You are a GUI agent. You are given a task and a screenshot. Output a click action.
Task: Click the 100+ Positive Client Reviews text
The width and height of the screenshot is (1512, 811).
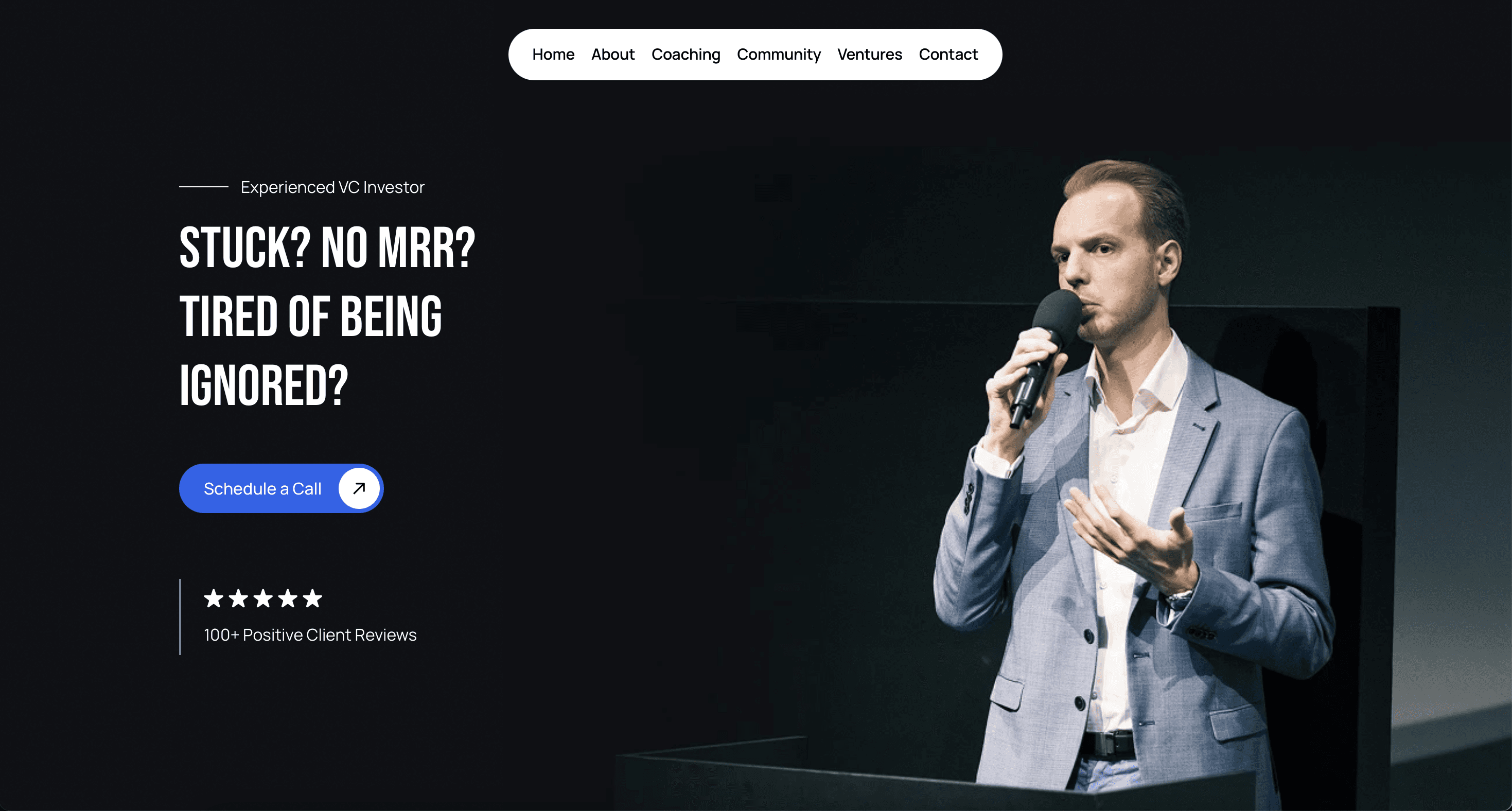[310, 635]
